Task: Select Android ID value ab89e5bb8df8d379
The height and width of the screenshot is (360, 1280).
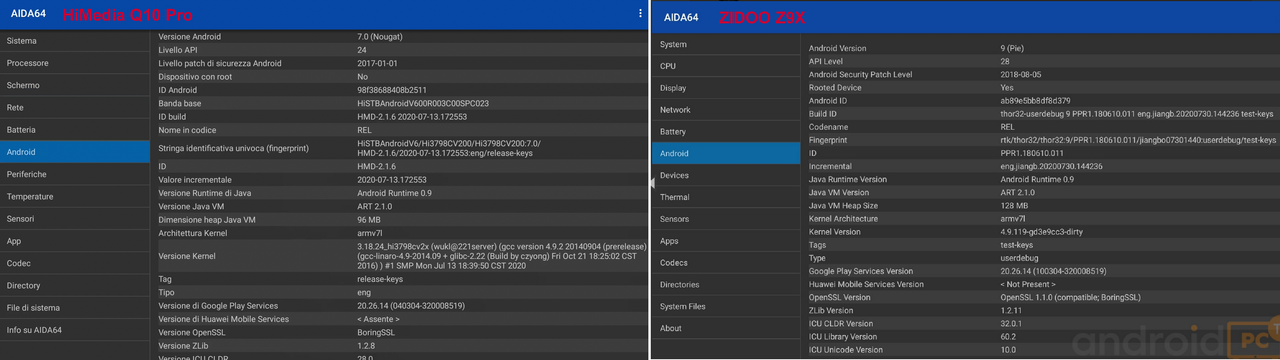Action: [x=1036, y=100]
